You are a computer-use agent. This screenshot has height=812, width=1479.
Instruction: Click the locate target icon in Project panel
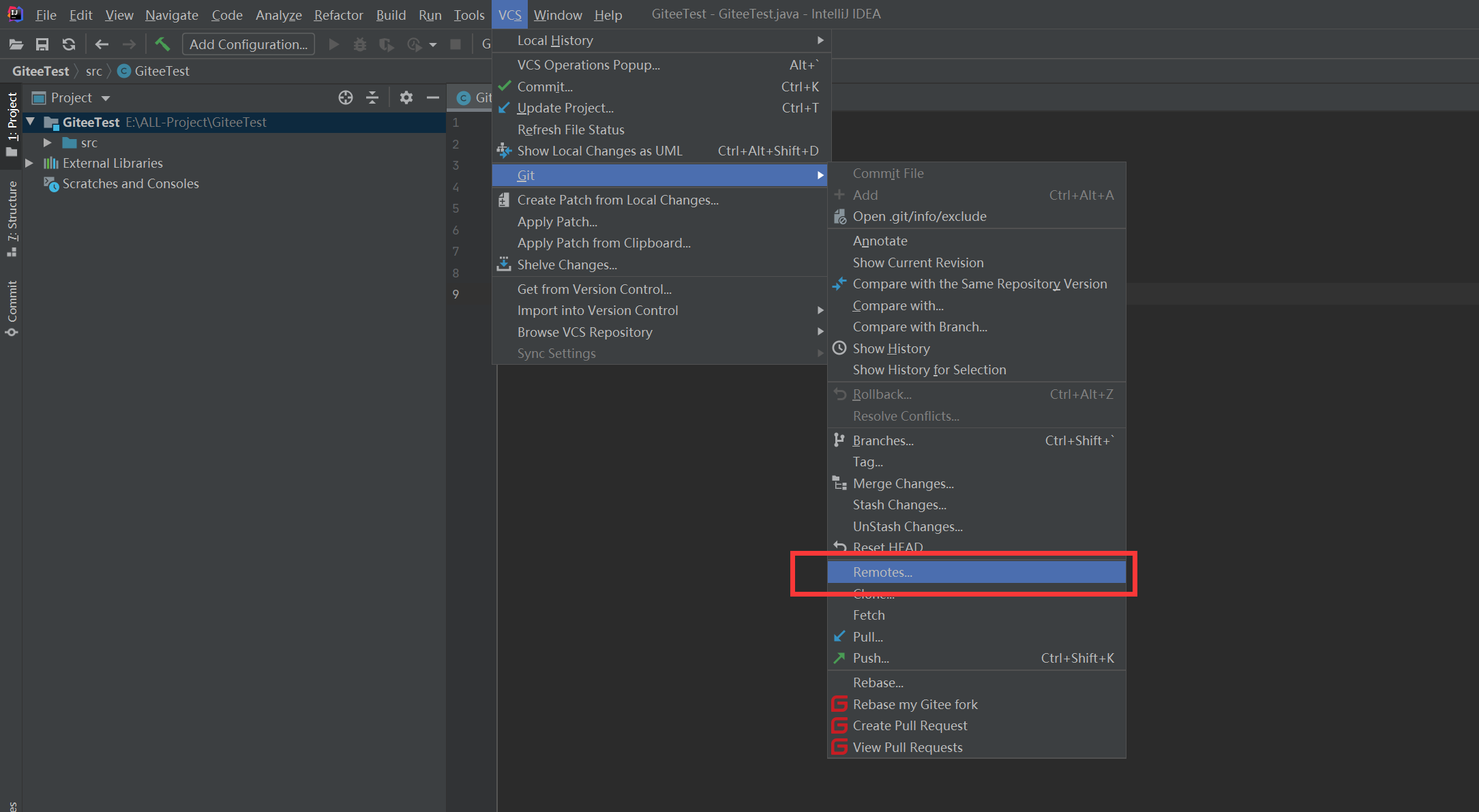click(346, 97)
